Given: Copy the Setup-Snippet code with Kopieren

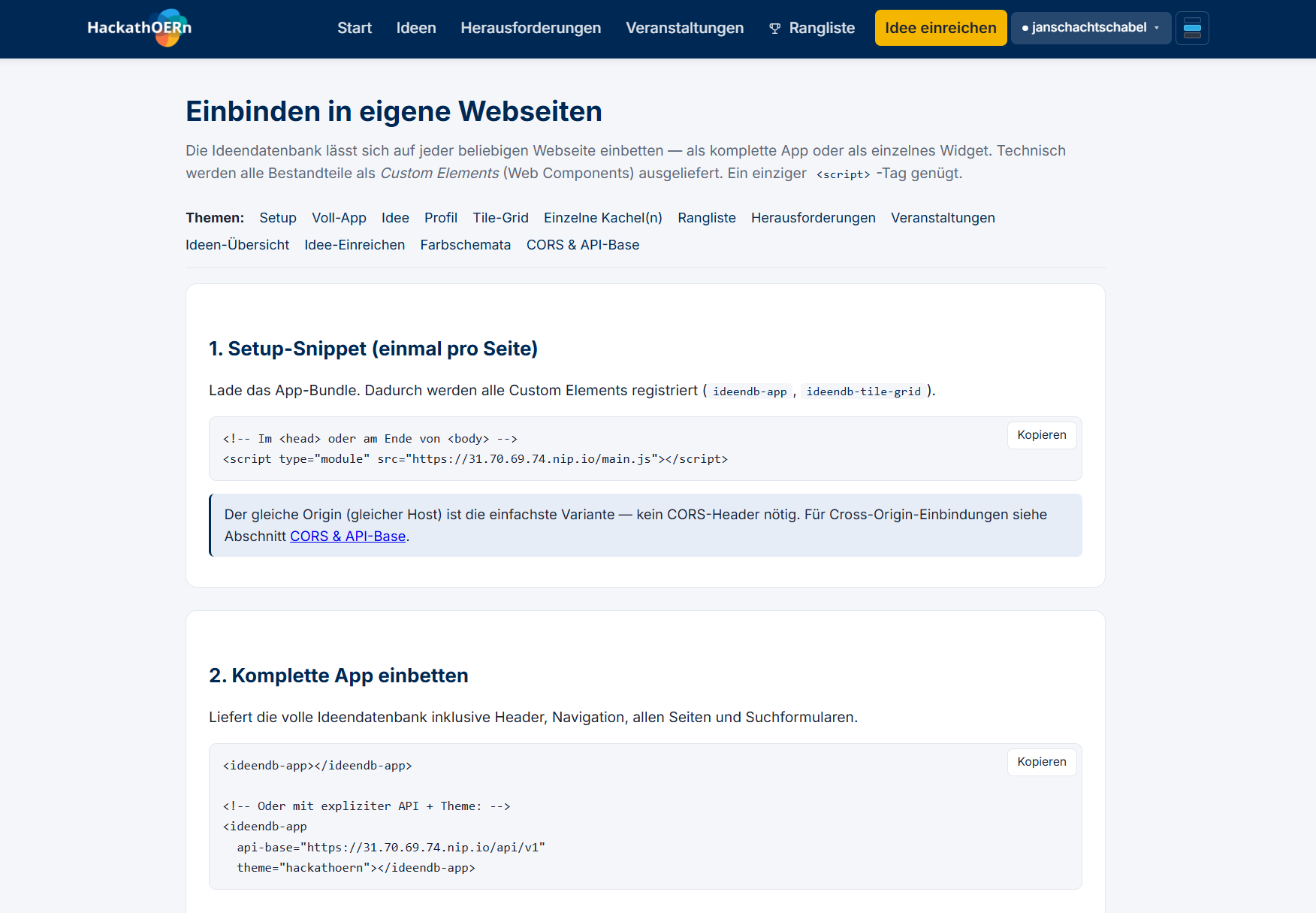Looking at the screenshot, I should [x=1041, y=435].
